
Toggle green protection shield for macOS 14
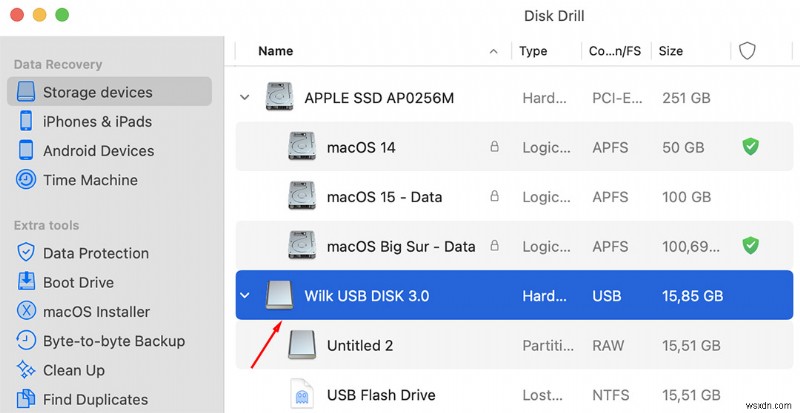tap(750, 147)
